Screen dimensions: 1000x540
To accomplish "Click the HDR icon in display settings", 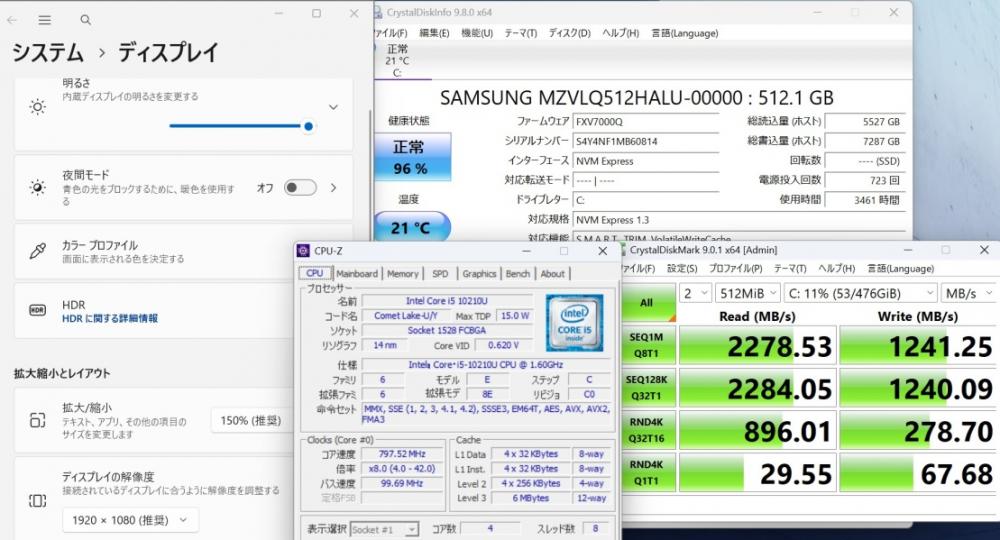I will pyautogui.click(x=38, y=310).
